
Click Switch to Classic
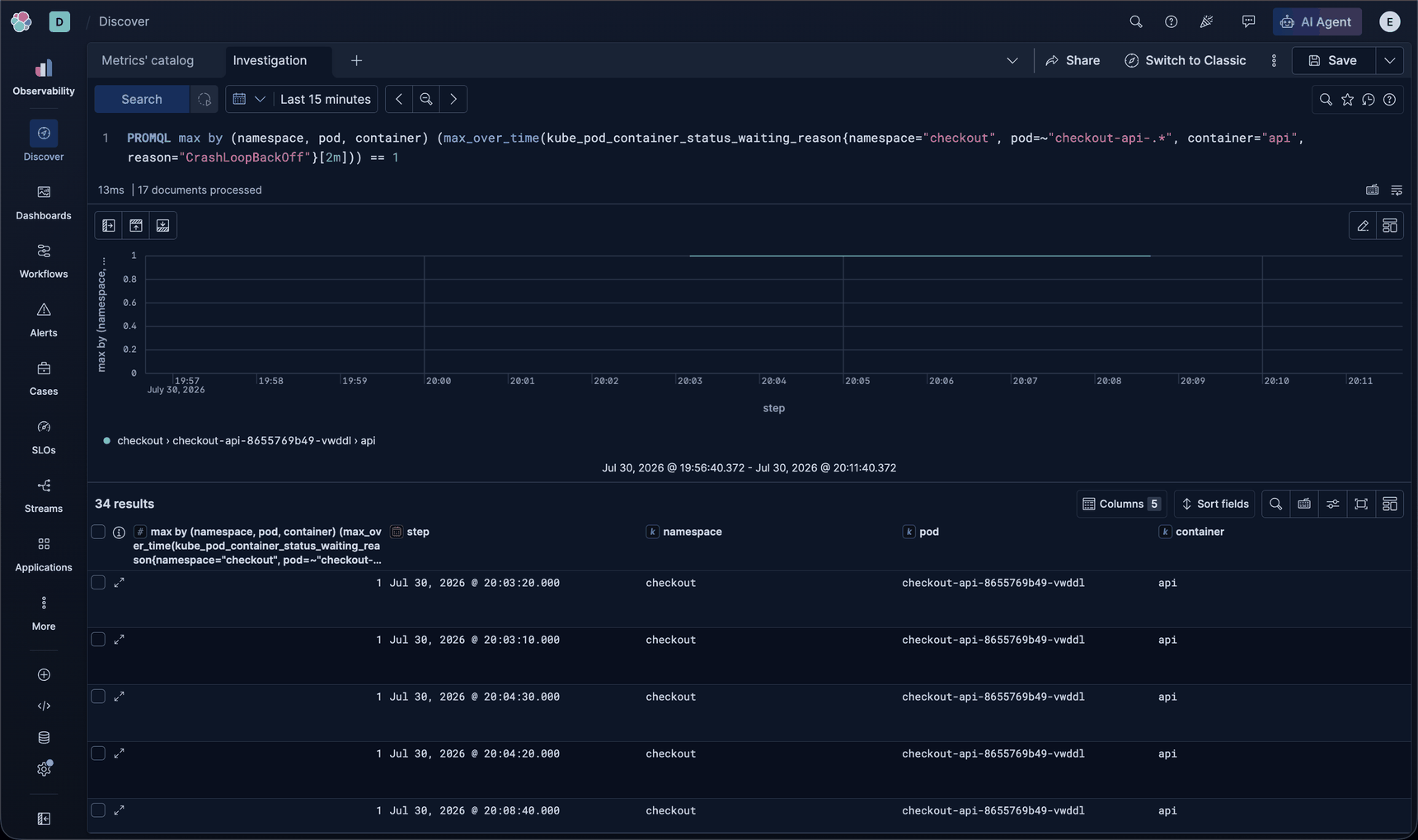(x=1186, y=60)
